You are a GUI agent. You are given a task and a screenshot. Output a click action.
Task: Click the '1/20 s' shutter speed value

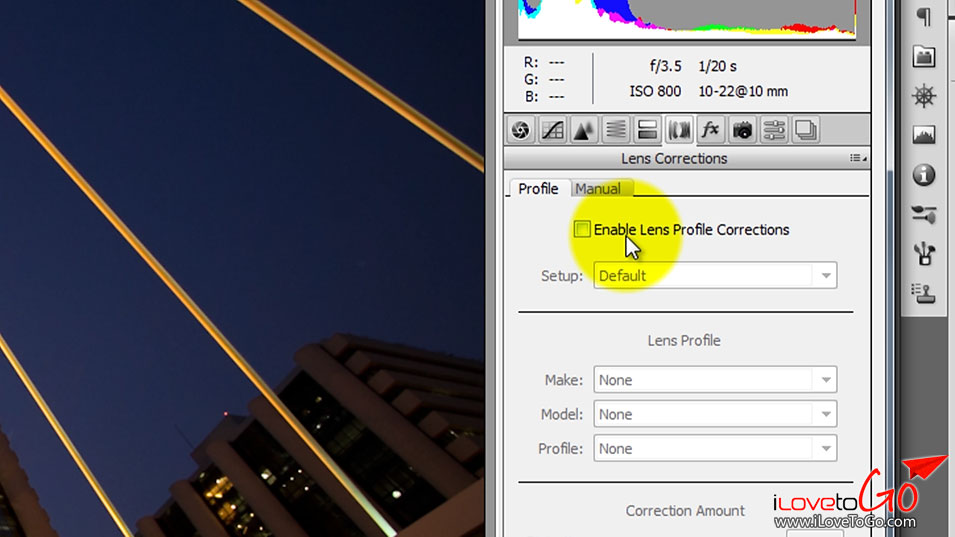point(717,66)
